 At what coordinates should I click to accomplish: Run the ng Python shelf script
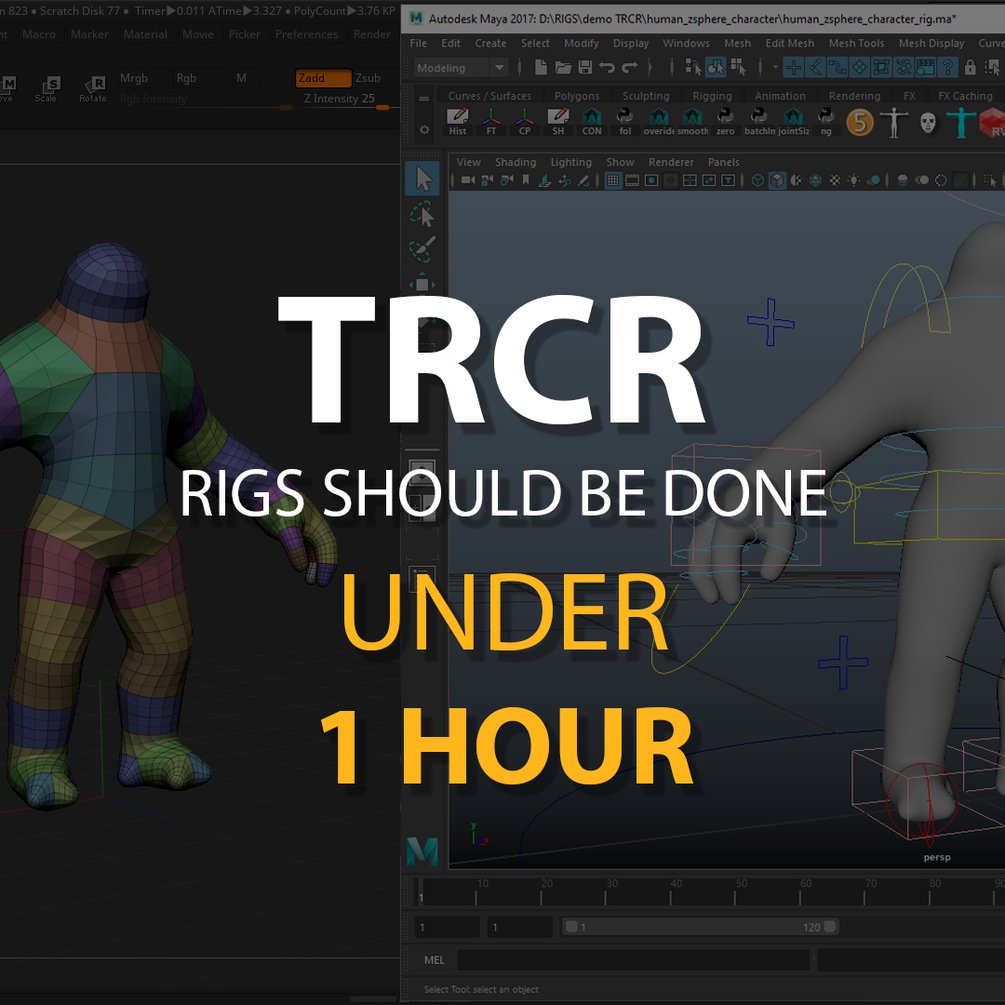click(x=826, y=121)
